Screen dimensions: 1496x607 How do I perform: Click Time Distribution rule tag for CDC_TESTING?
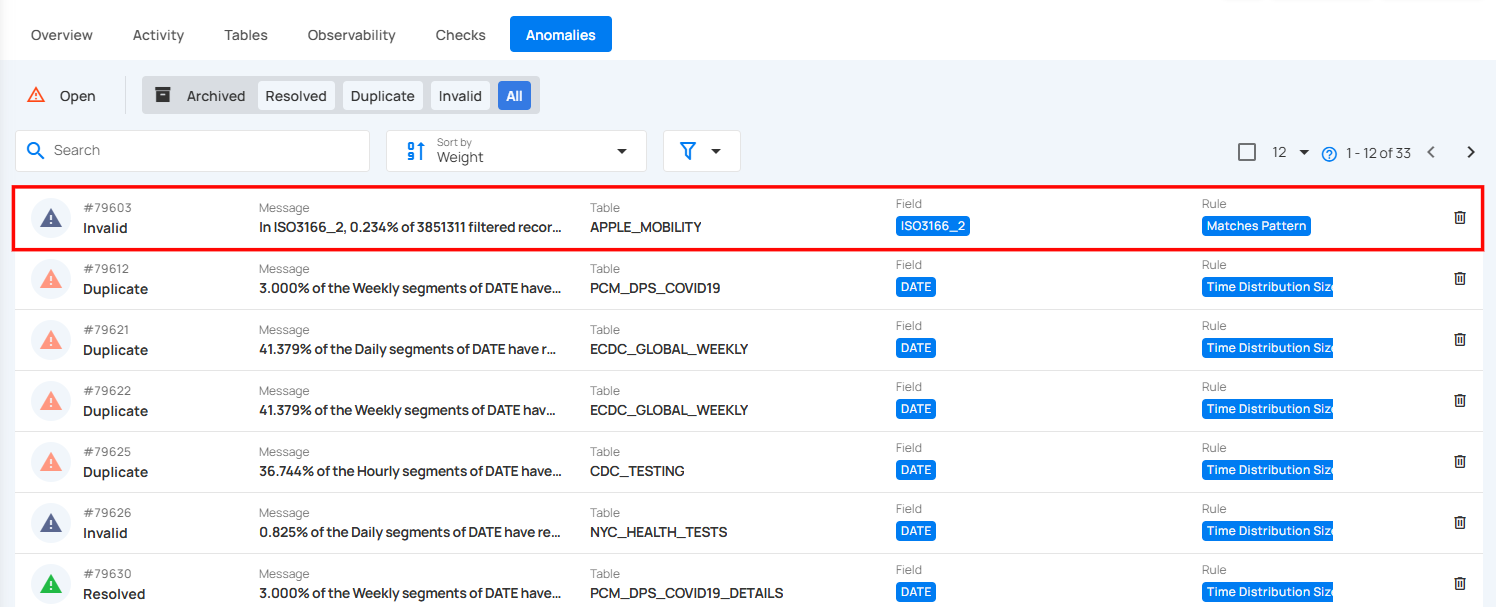(x=1267, y=470)
